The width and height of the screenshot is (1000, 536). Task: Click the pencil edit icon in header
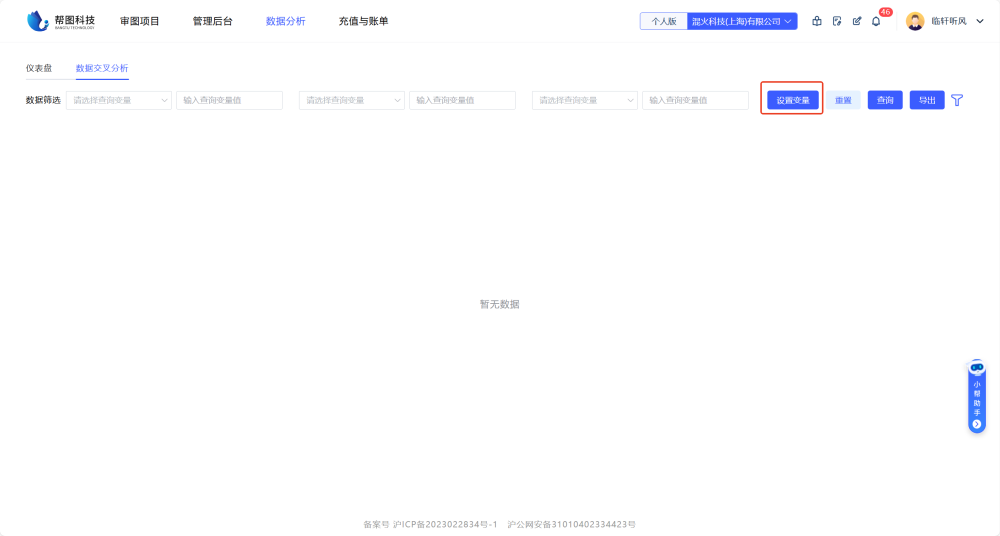[857, 21]
